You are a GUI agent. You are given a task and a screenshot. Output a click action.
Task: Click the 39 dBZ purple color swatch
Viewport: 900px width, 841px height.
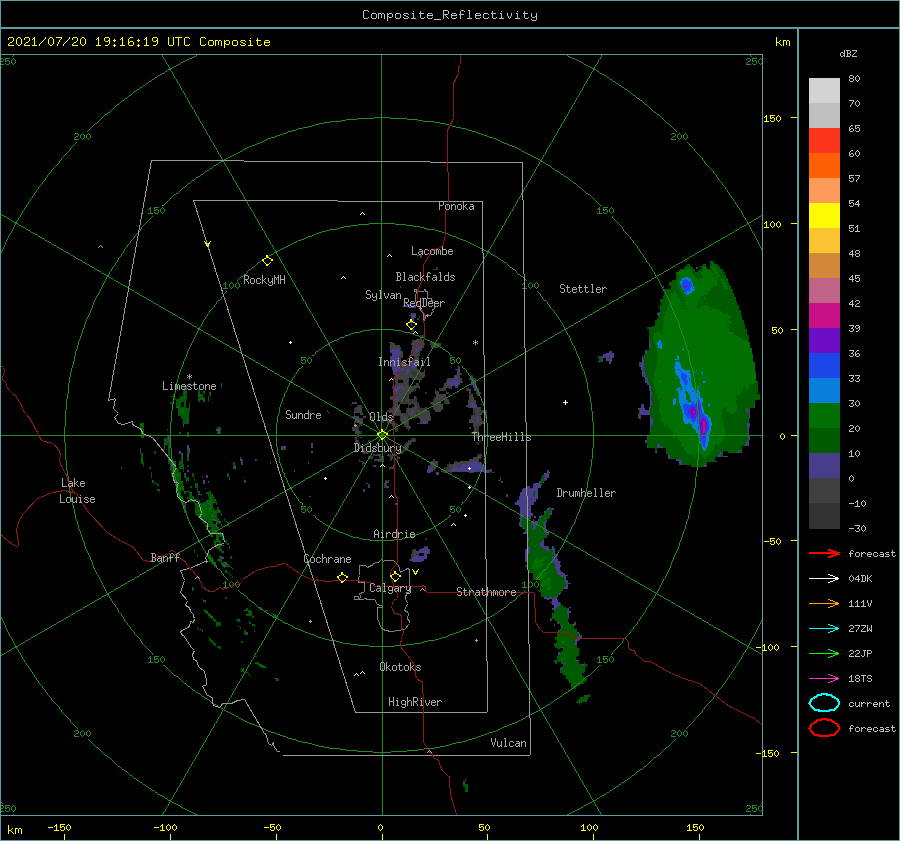click(824, 341)
